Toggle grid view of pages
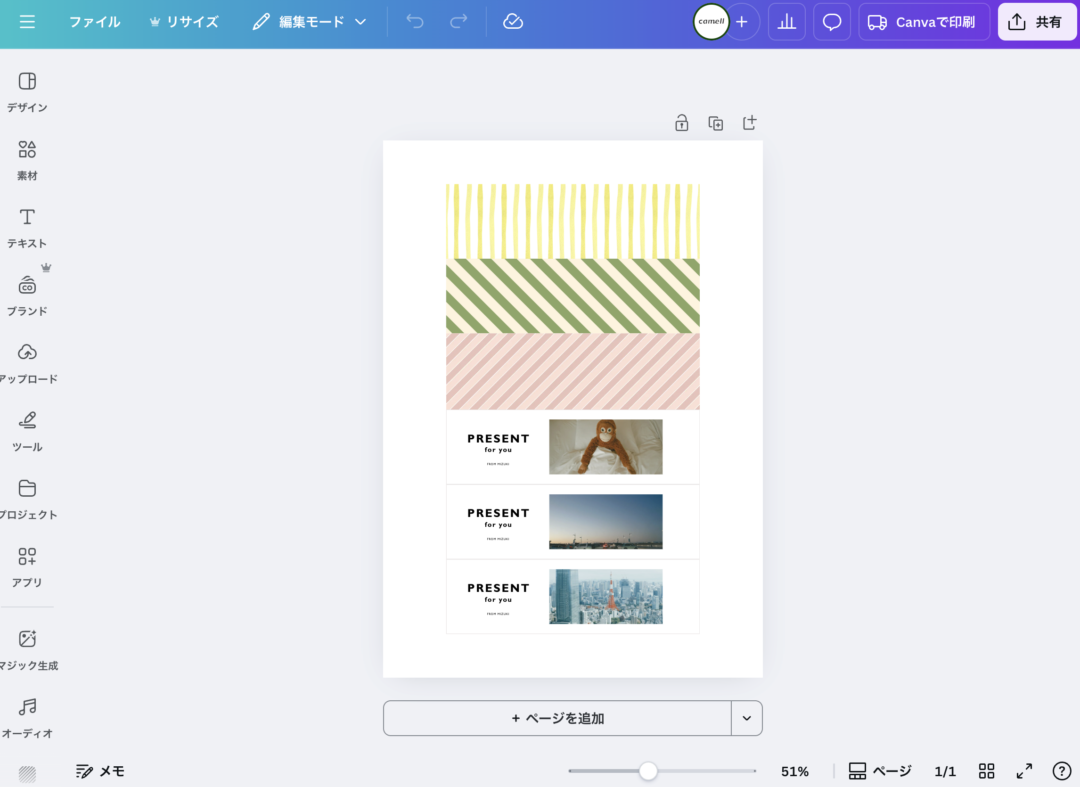The width and height of the screenshot is (1080, 787). click(986, 771)
